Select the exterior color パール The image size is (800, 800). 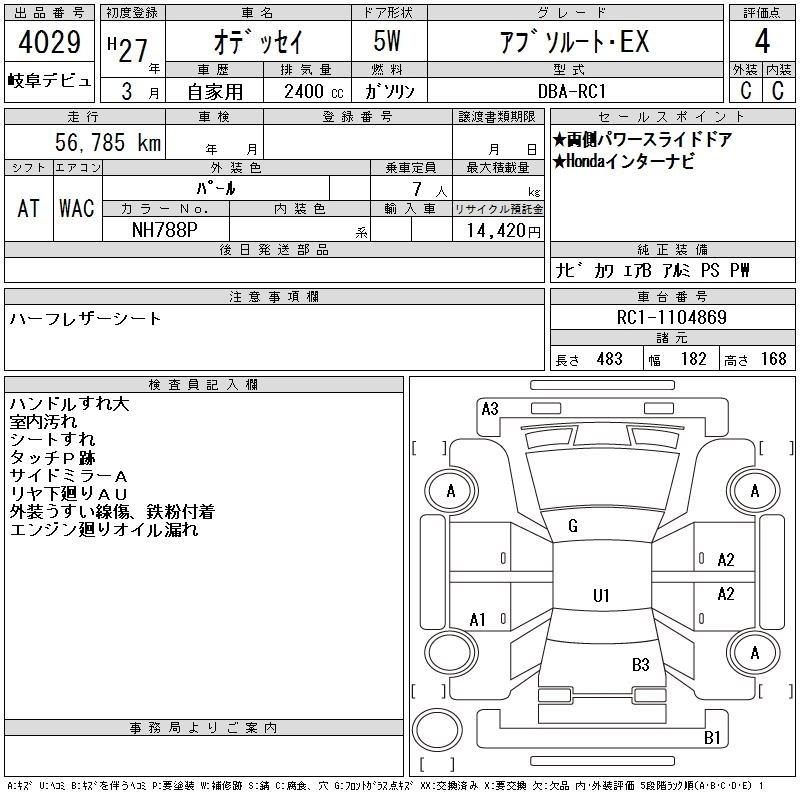coord(216,188)
